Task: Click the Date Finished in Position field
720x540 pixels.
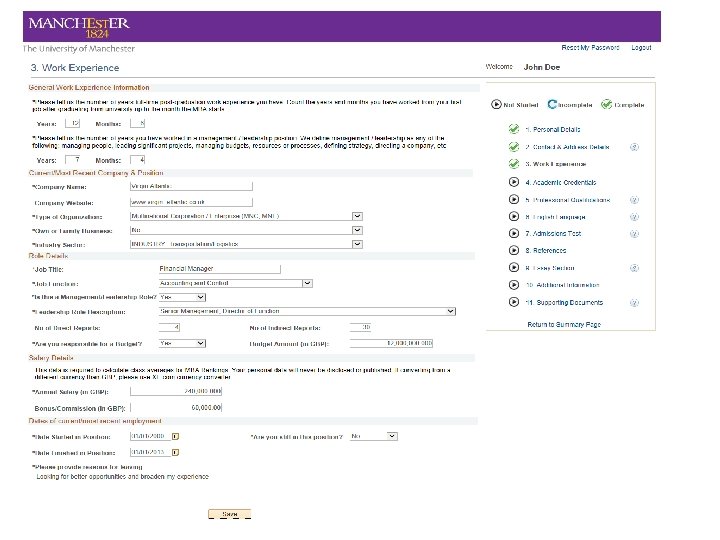Action: click(150, 452)
